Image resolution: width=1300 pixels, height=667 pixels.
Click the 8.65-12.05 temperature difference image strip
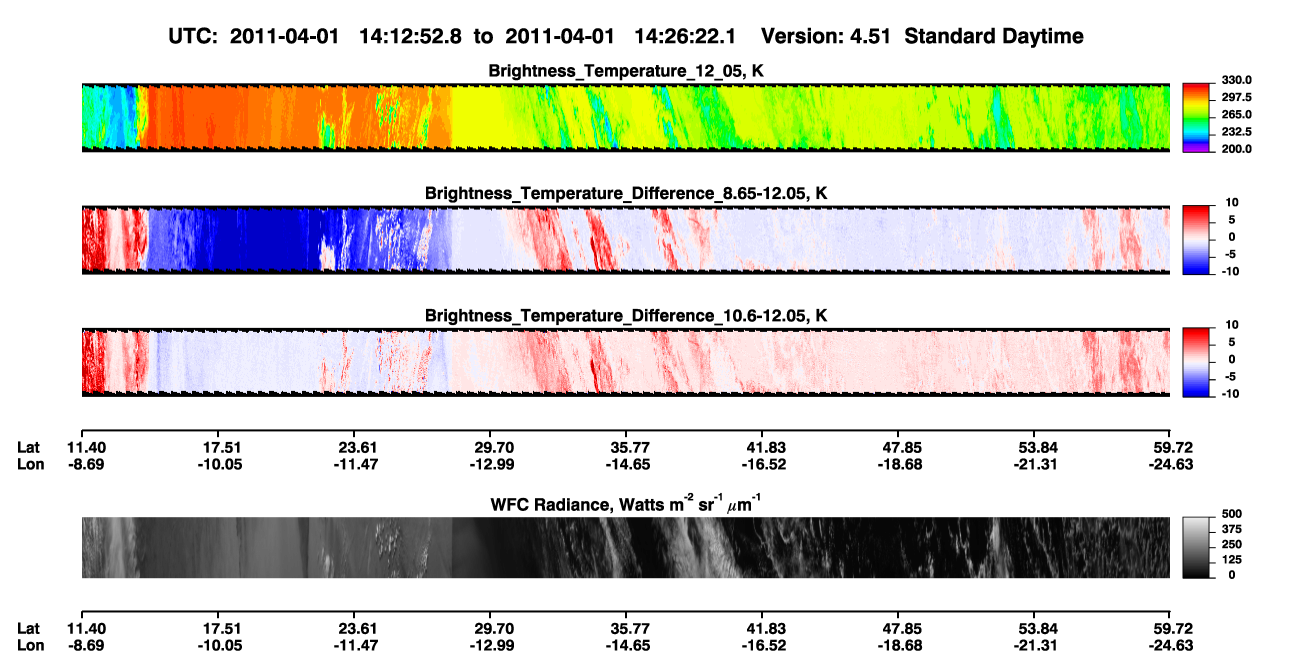625,239
